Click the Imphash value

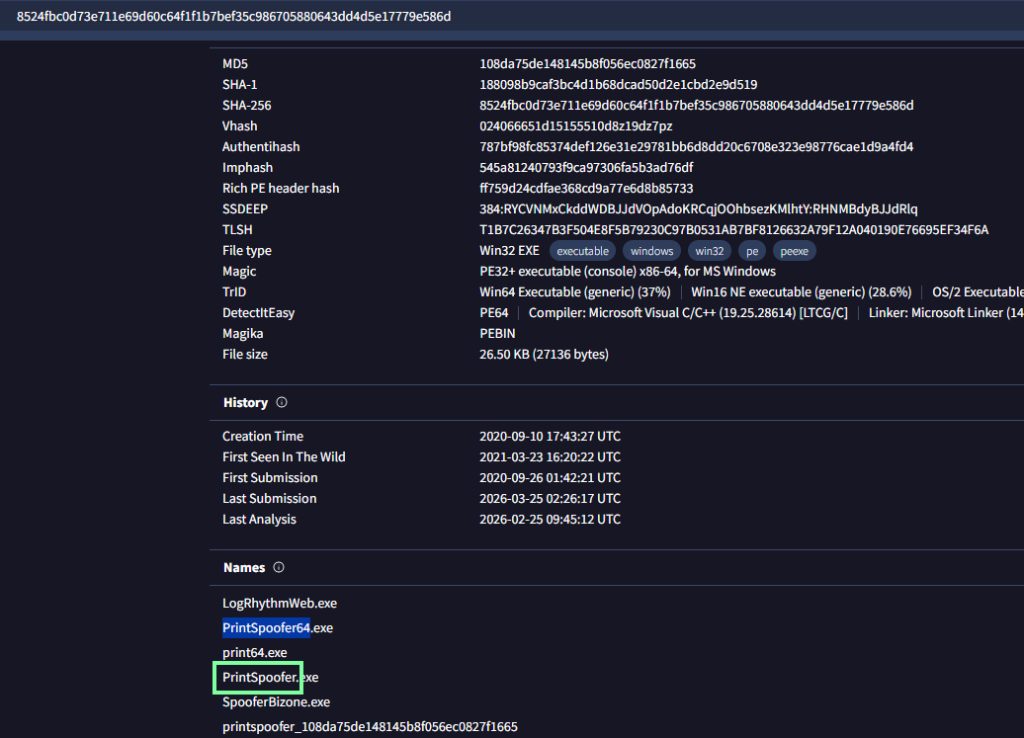pos(586,168)
